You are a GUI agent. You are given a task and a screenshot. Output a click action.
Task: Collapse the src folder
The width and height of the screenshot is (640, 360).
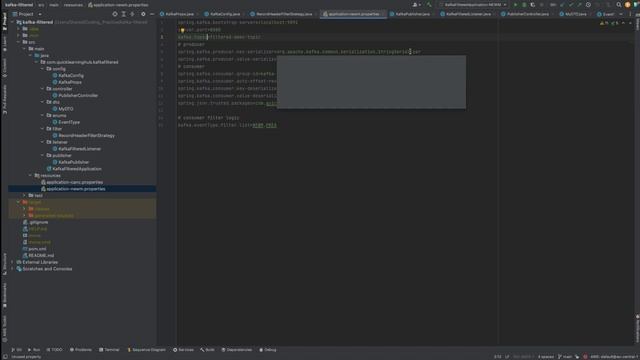pyautogui.click(x=18, y=42)
